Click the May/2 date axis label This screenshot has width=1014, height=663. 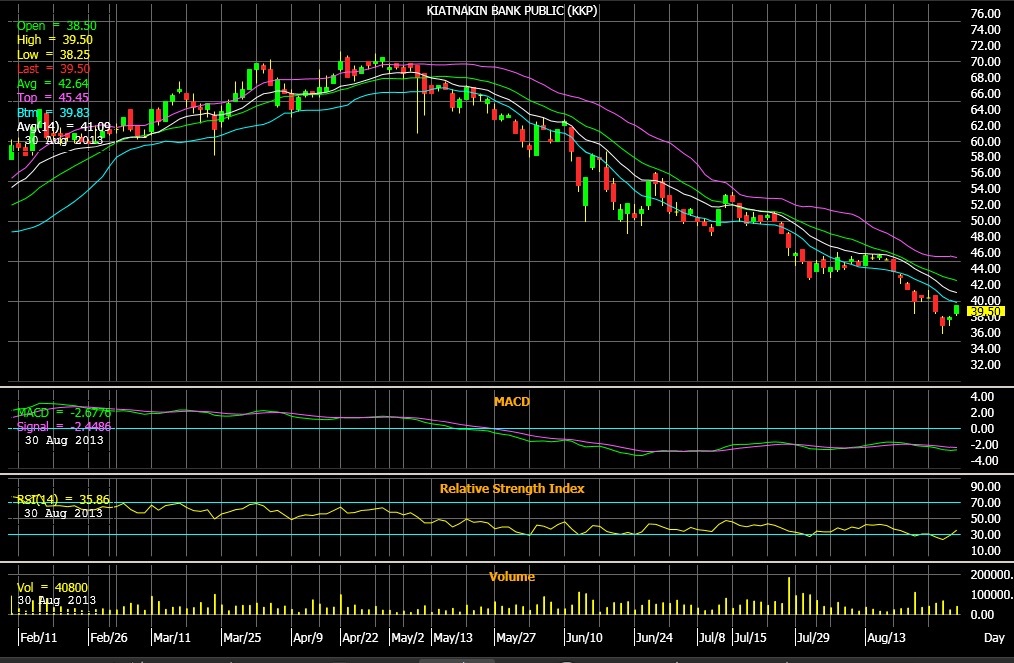click(x=407, y=638)
